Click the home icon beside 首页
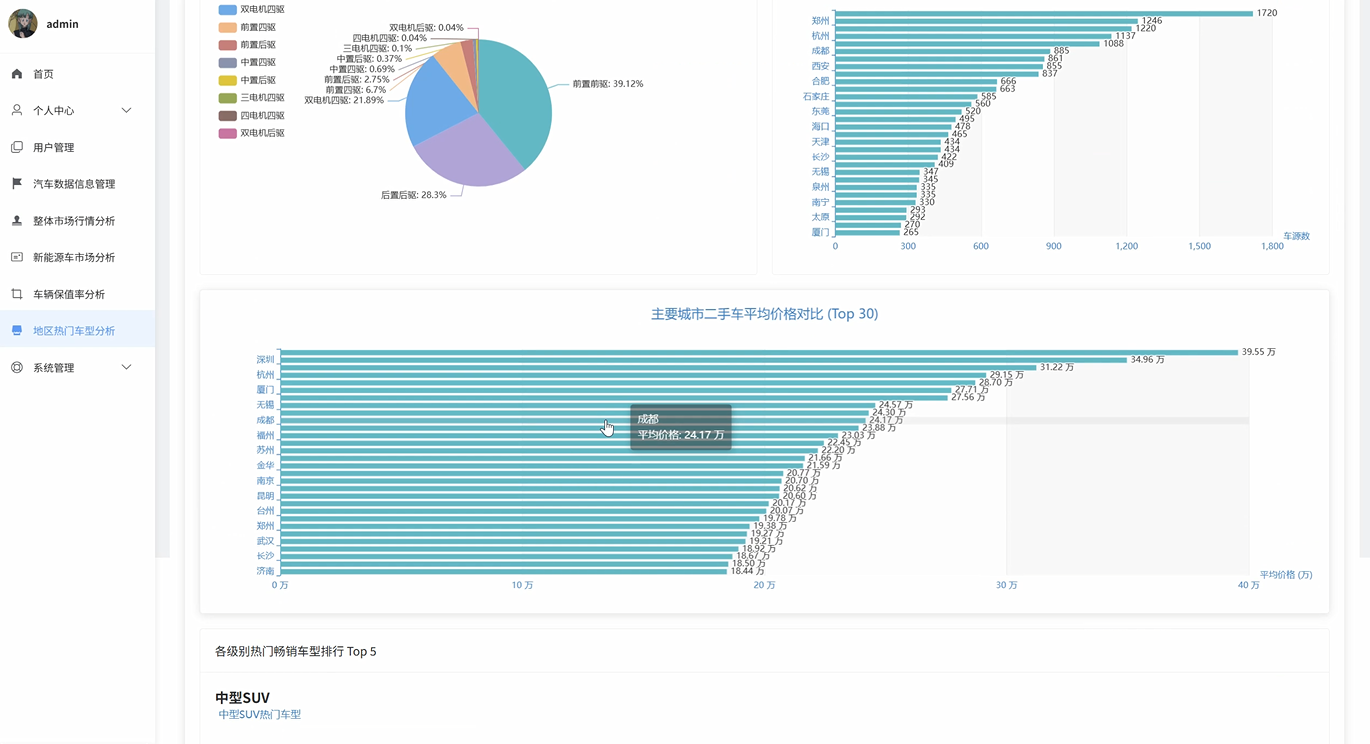Screen dimensions: 1370x744 pos(17,74)
